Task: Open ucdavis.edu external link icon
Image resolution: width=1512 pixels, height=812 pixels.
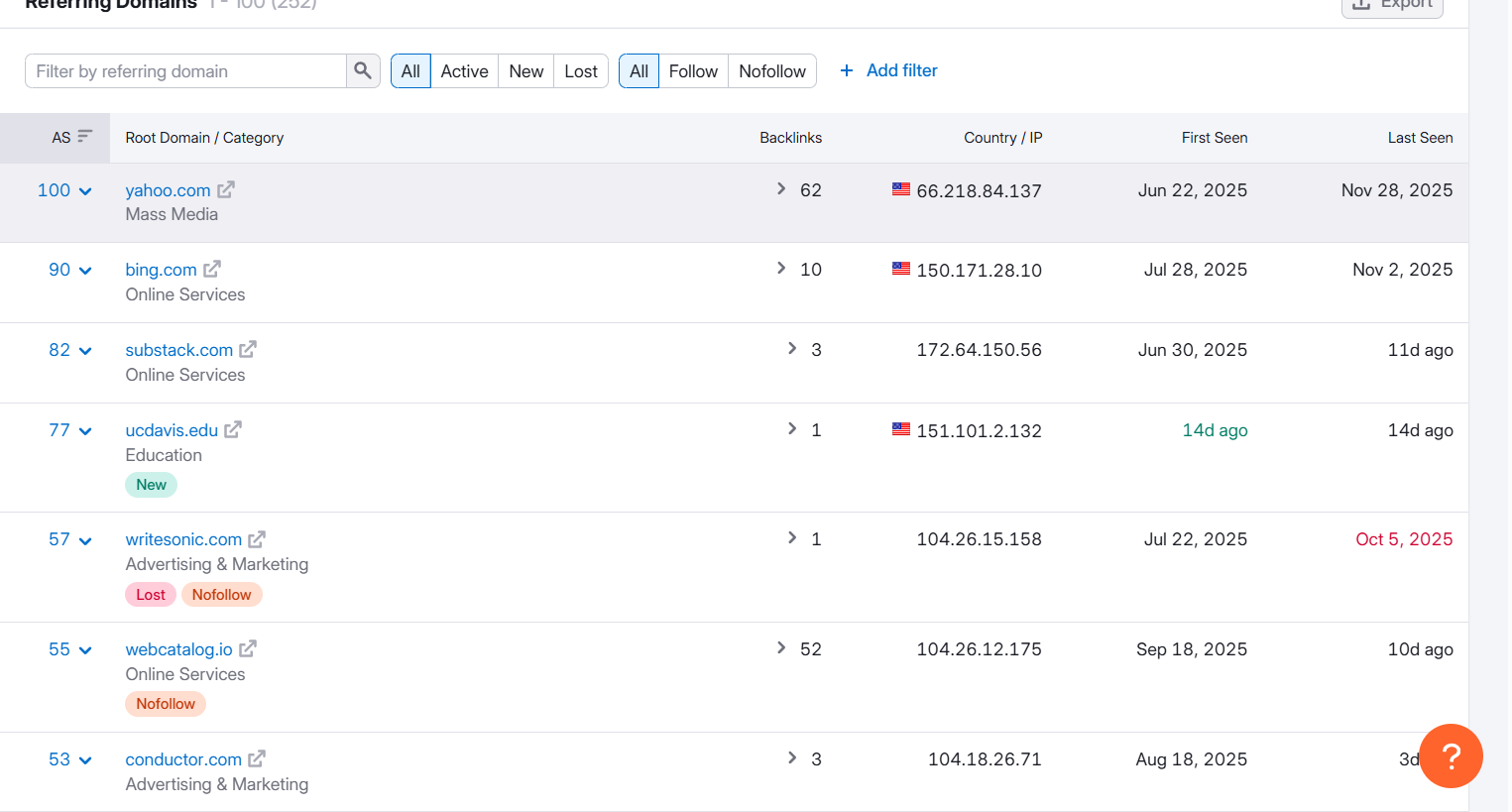Action: [233, 429]
